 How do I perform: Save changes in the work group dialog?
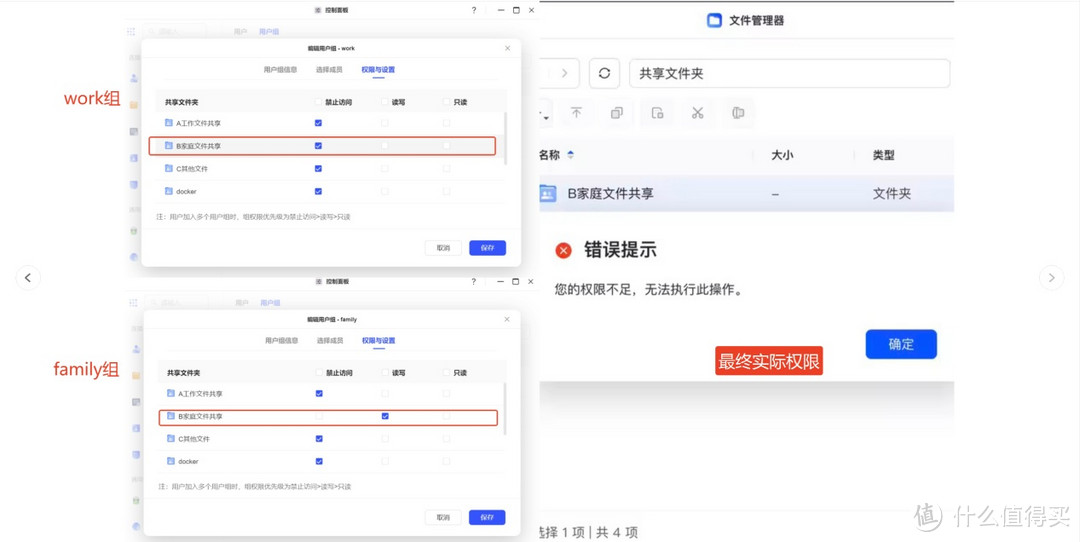point(488,248)
